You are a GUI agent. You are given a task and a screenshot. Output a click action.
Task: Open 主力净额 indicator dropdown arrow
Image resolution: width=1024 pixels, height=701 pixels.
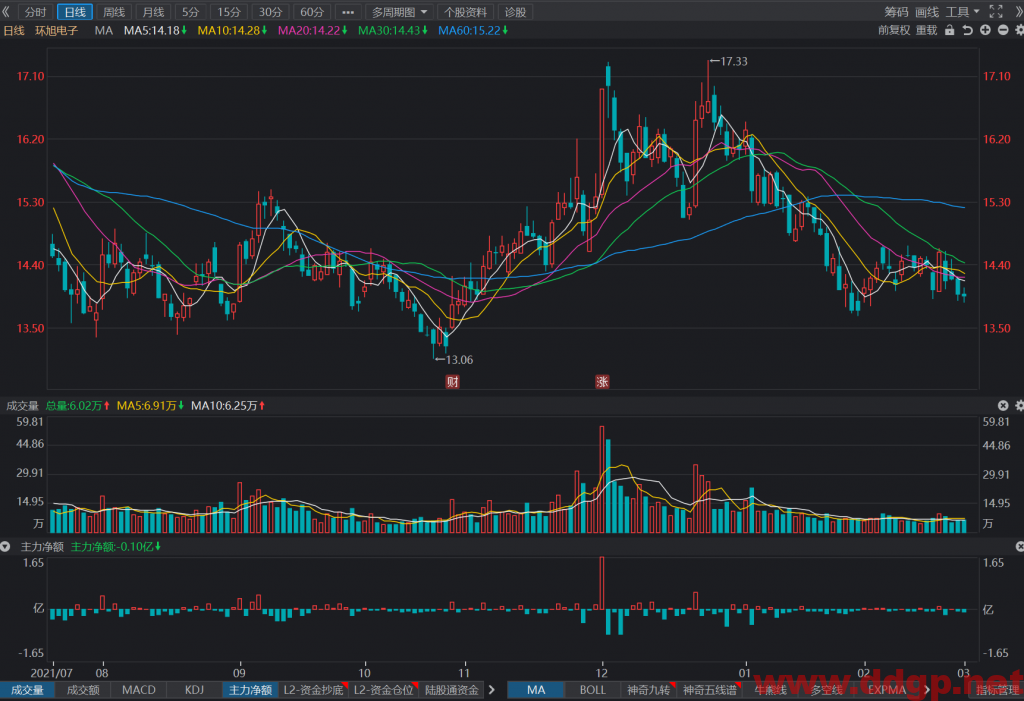(5, 547)
